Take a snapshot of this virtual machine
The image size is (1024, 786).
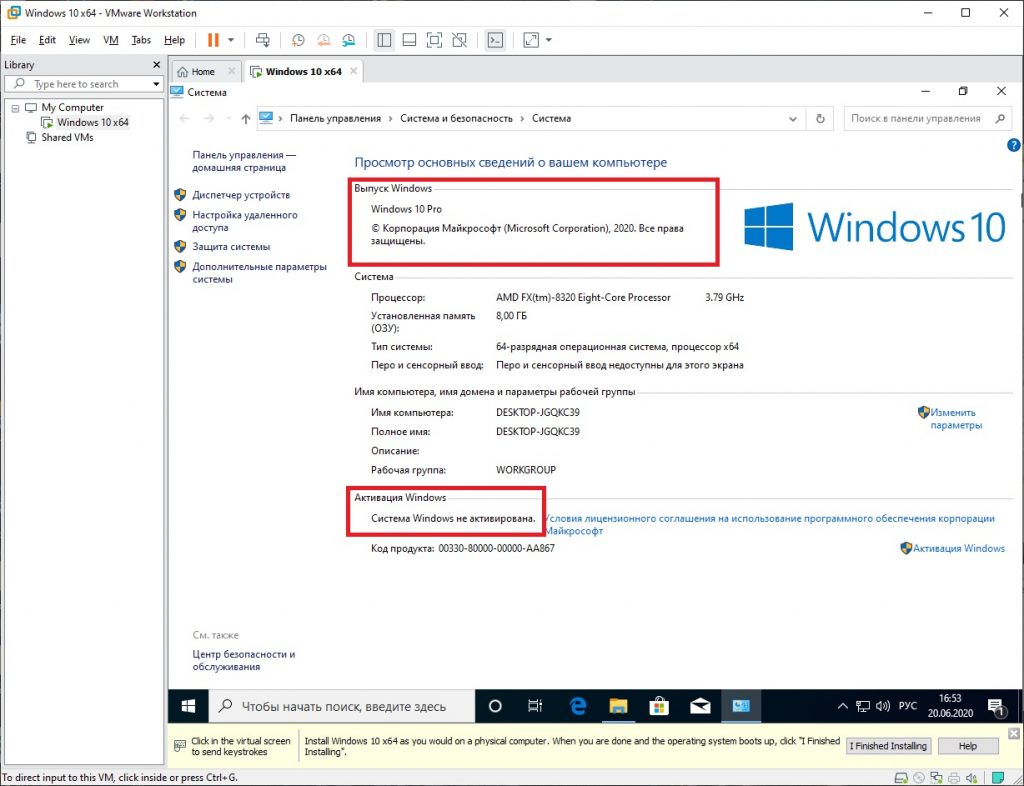coord(298,40)
